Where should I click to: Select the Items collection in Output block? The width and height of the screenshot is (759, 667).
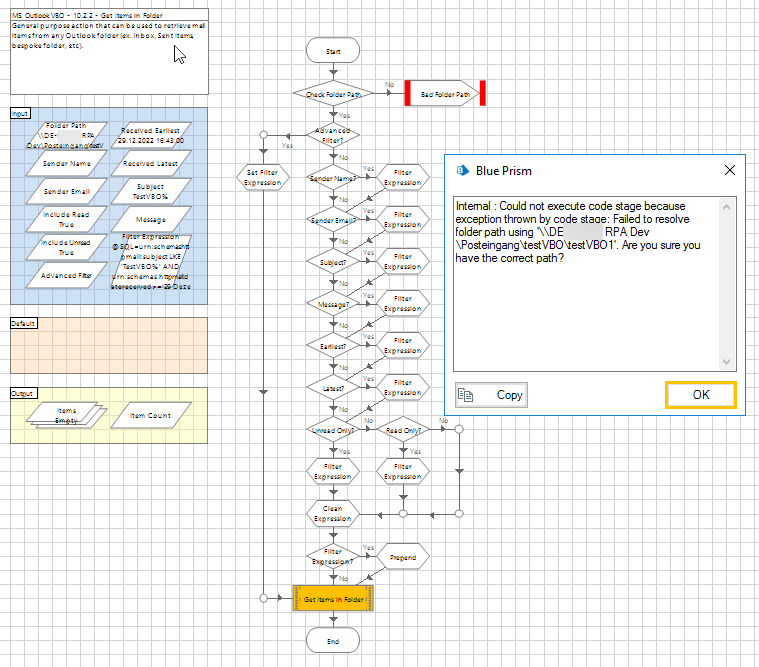[66, 415]
